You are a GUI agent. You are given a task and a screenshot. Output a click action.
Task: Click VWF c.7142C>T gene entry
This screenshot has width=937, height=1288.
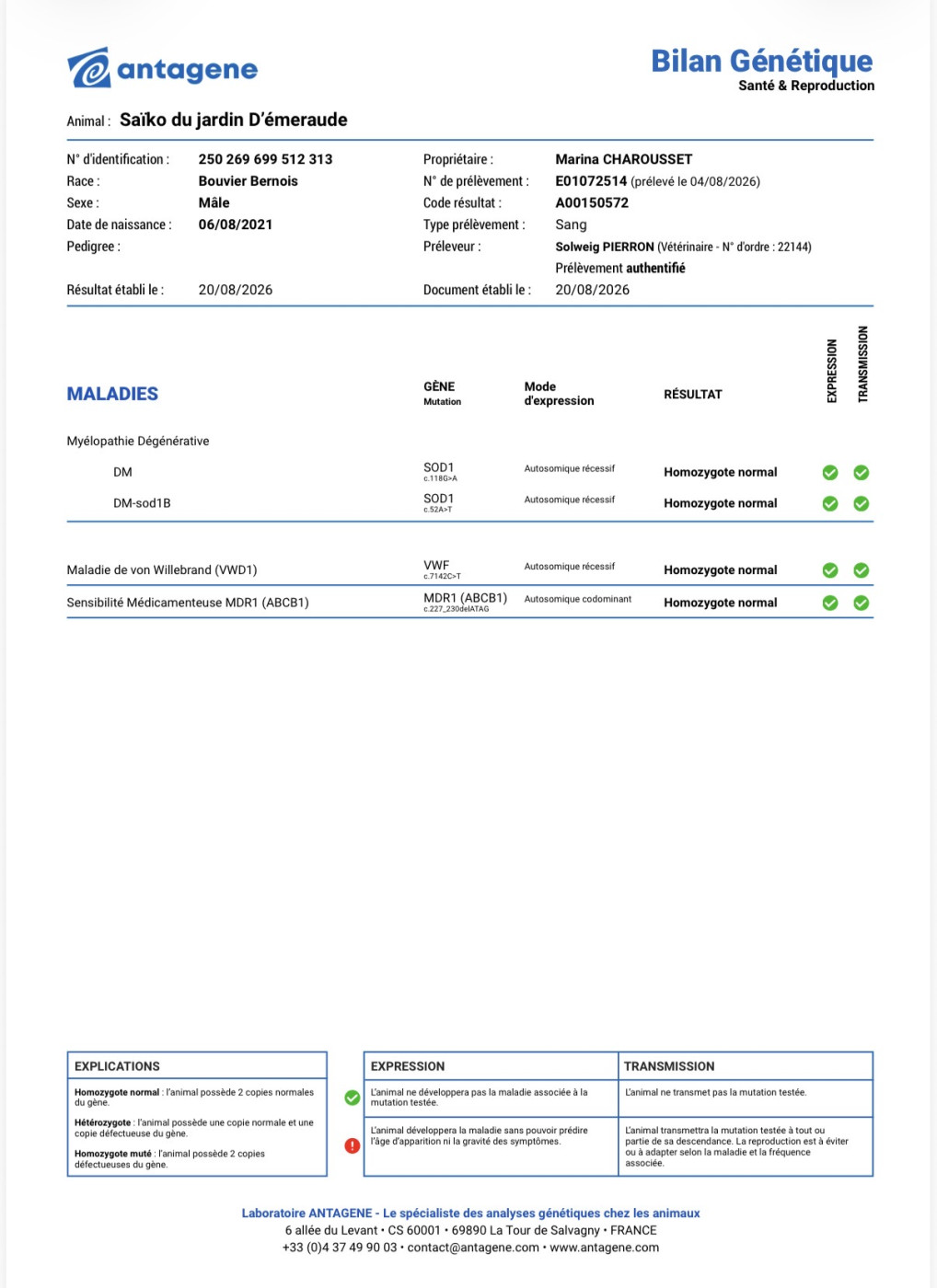click(x=442, y=570)
